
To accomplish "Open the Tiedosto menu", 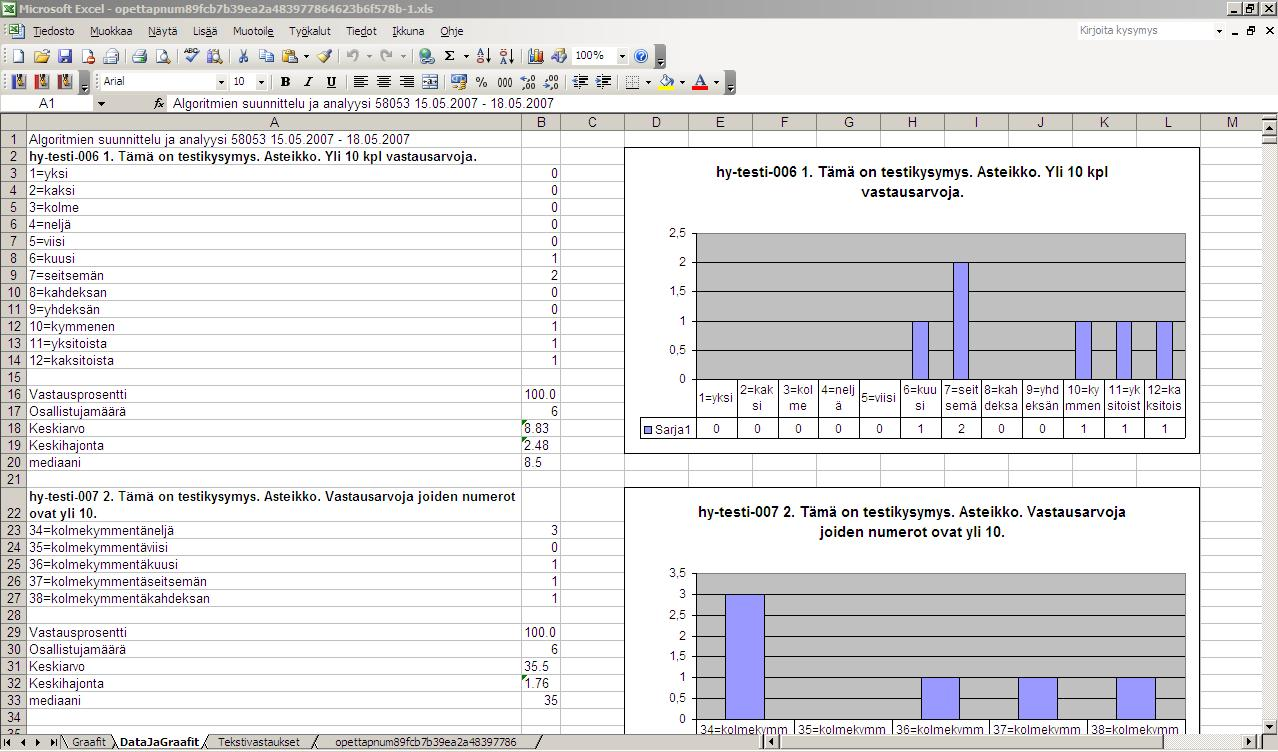I will click(x=53, y=31).
